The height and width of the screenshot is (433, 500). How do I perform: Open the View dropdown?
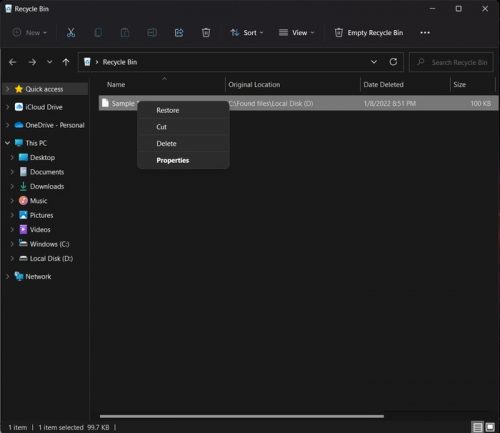coord(296,33)
